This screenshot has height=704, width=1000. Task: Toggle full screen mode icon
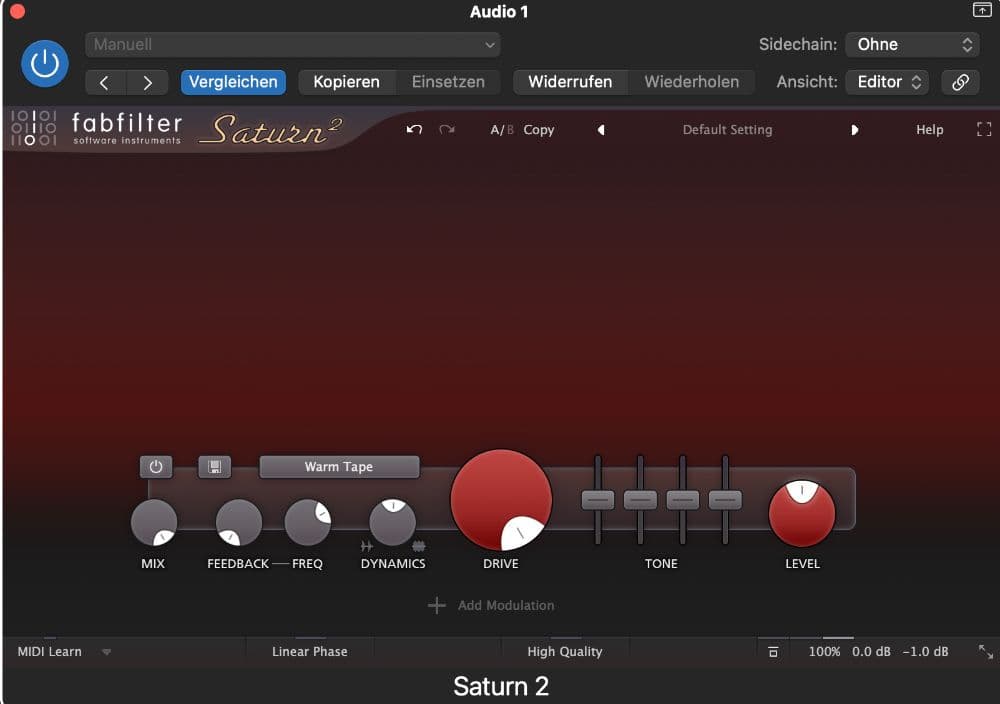[x=984, y=129]
